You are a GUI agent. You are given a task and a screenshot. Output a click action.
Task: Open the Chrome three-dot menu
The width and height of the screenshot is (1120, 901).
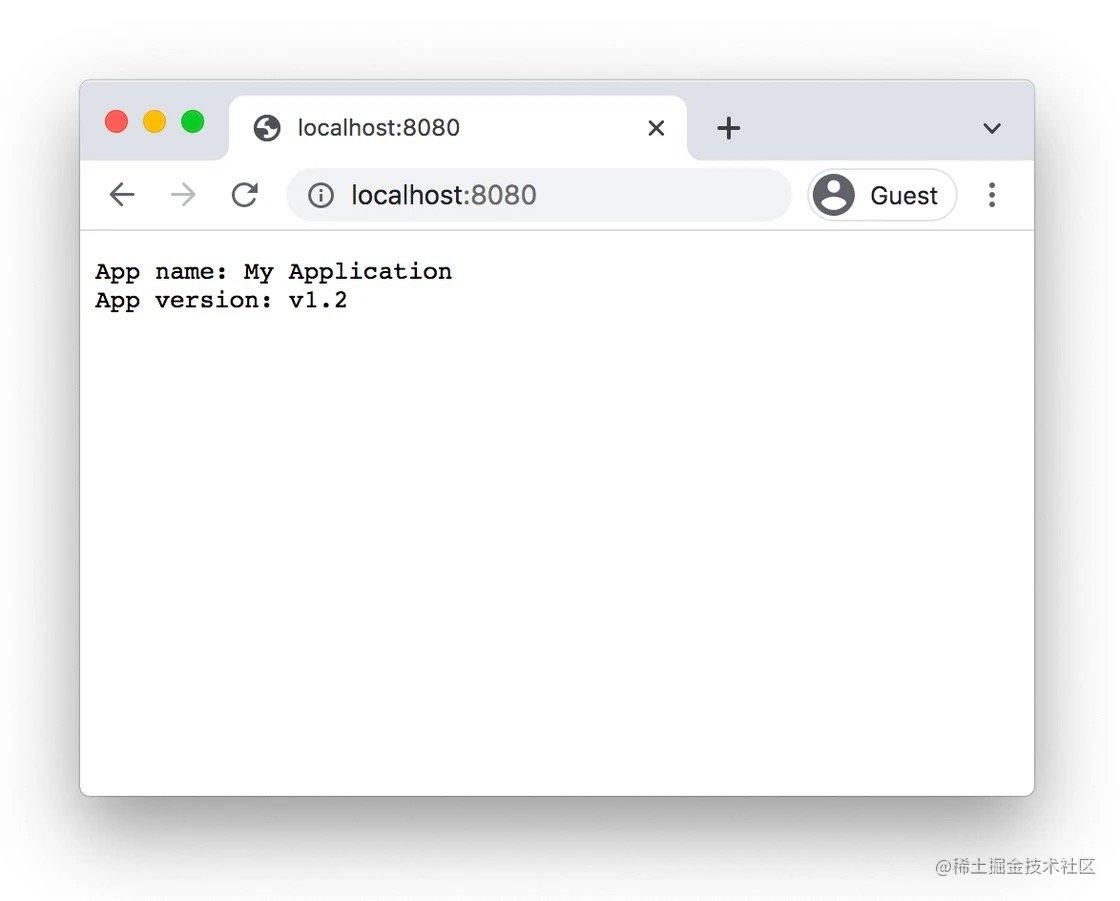coord(991,194)
